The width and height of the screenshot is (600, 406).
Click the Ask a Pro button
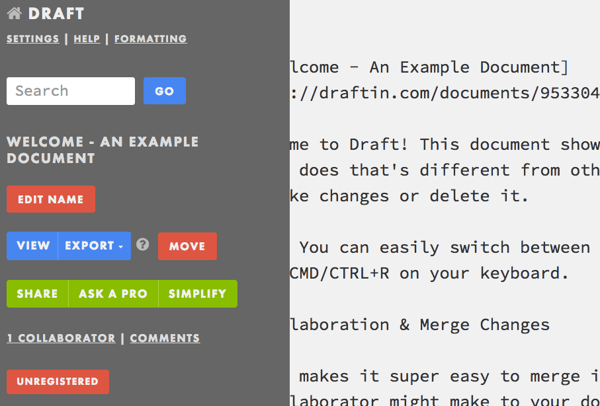[113, 294]
